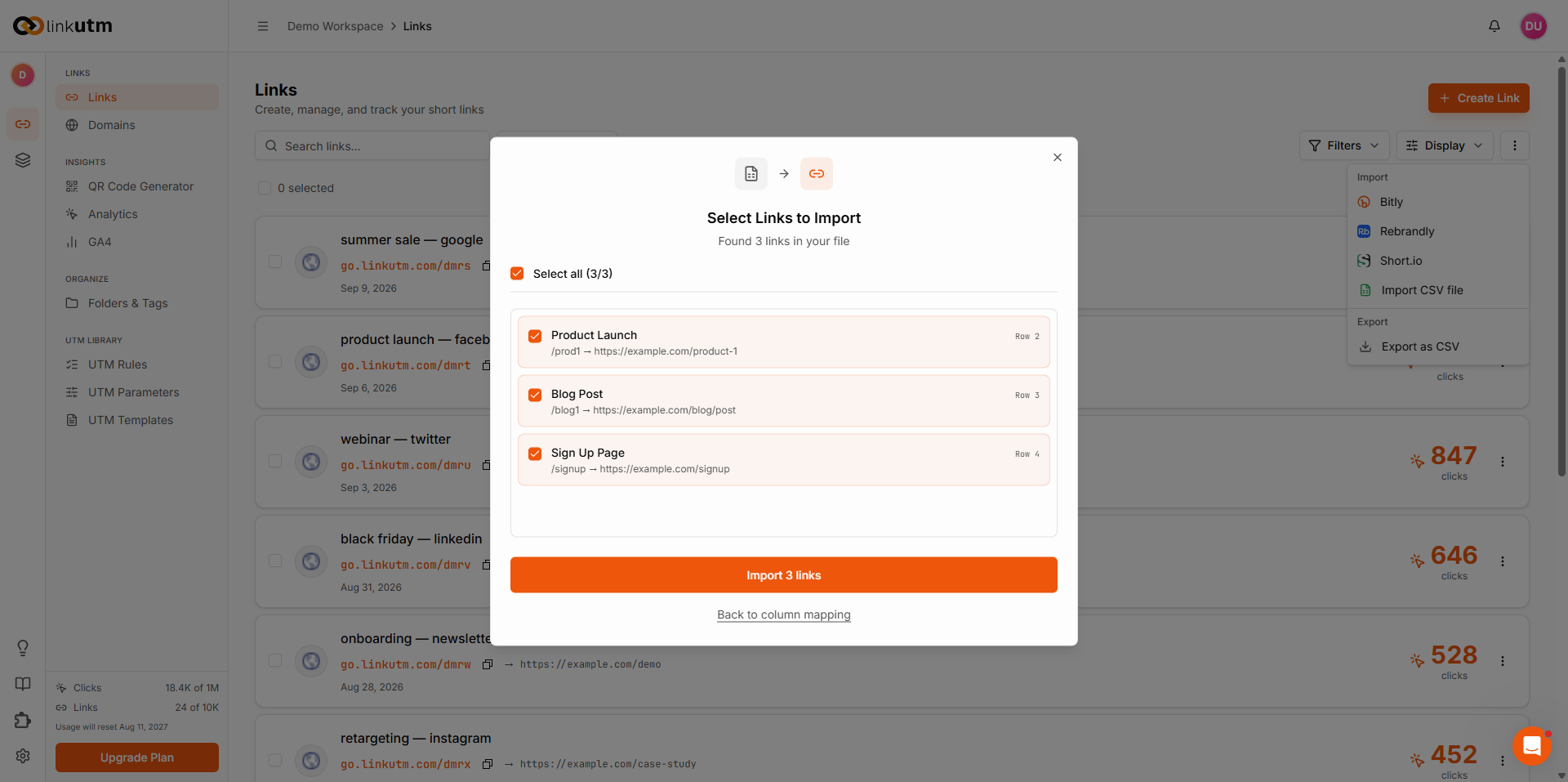Click the settings gear in left rail
This screenshot has height=782, width=1568.
coord(23,756)
